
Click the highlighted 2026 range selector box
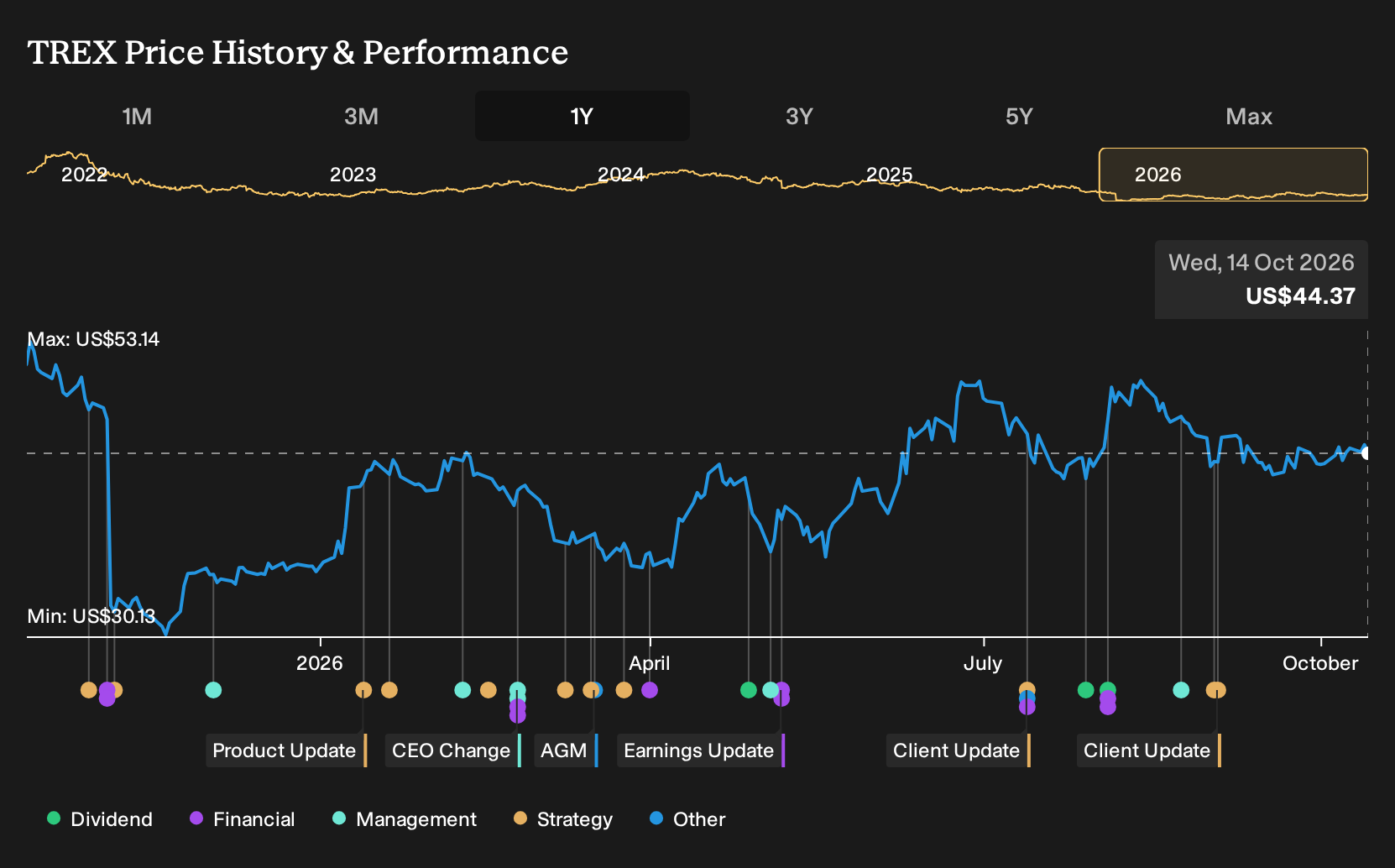coord(1233,175)
